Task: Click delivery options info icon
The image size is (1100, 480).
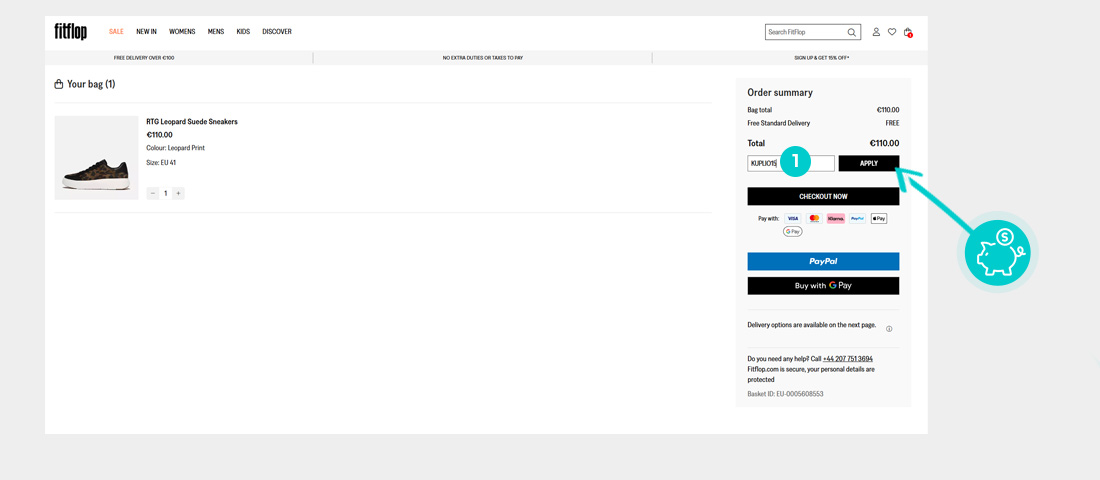Action: click(x=889, y=328)
